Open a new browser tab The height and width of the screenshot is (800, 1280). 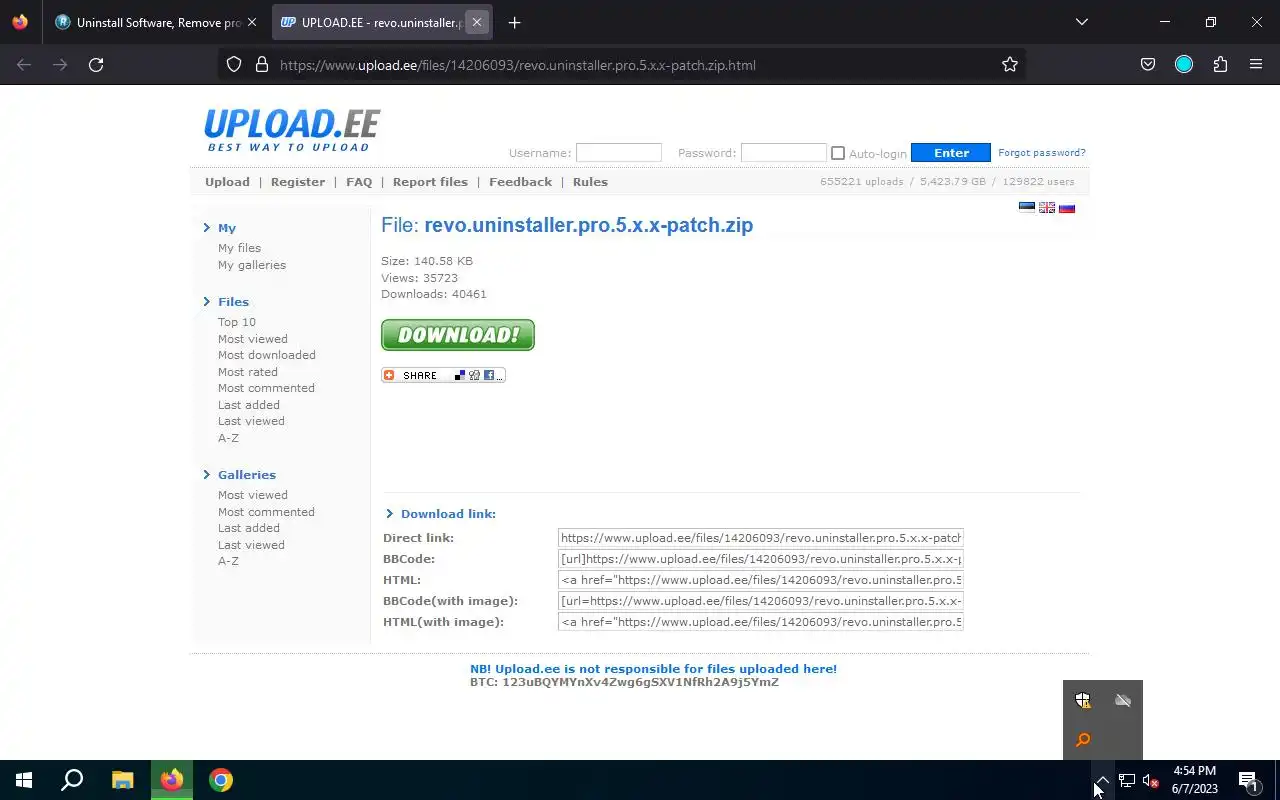pyautogui.click(x=514, y=22)
